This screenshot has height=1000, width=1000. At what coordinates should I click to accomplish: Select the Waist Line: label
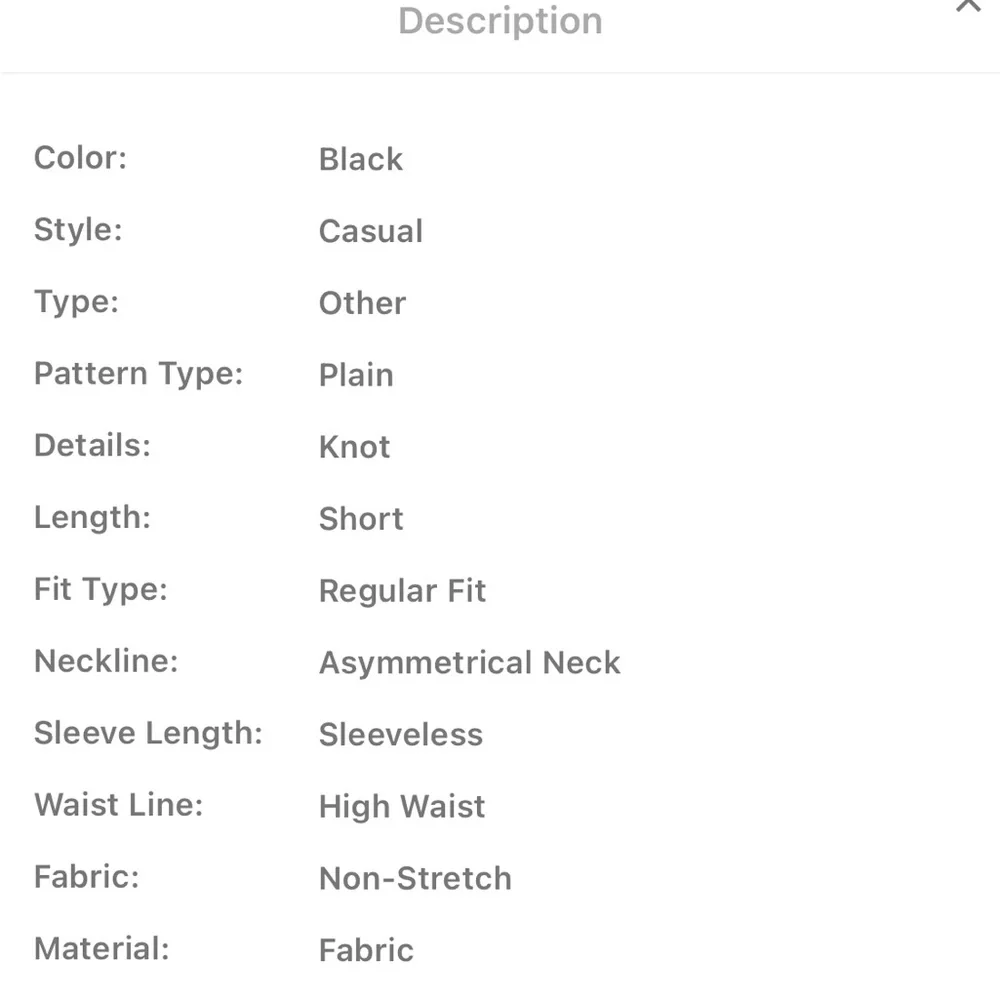pos(119,805)
